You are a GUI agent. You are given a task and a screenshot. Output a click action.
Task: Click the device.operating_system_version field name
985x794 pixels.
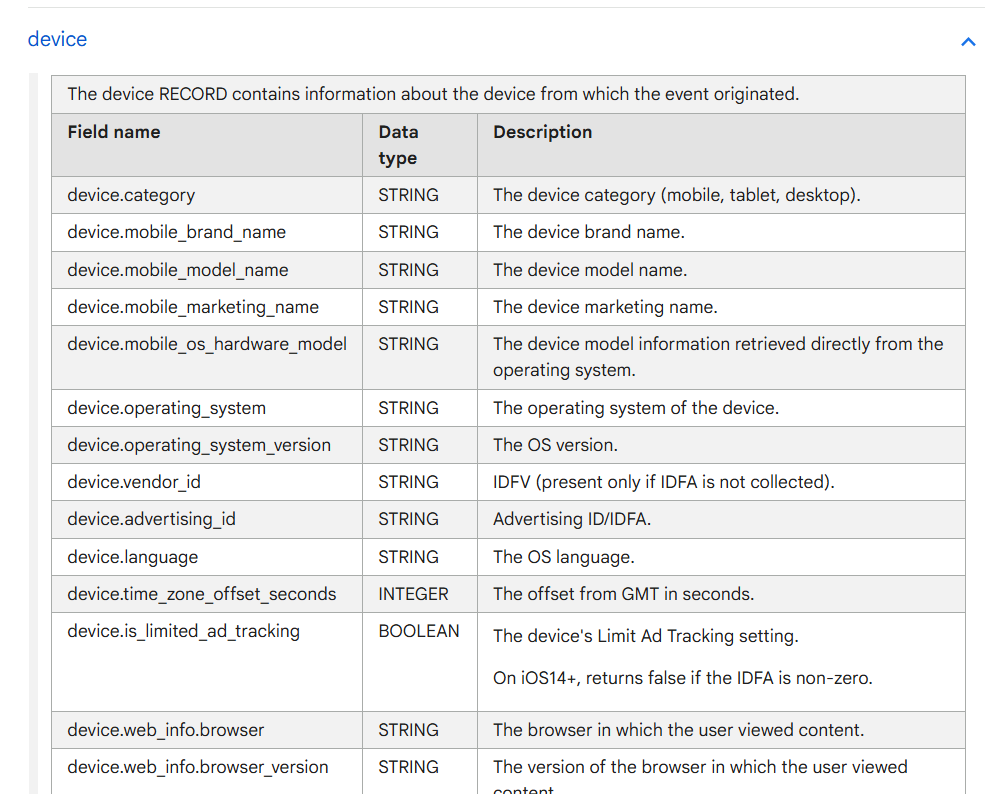(198, 445)
